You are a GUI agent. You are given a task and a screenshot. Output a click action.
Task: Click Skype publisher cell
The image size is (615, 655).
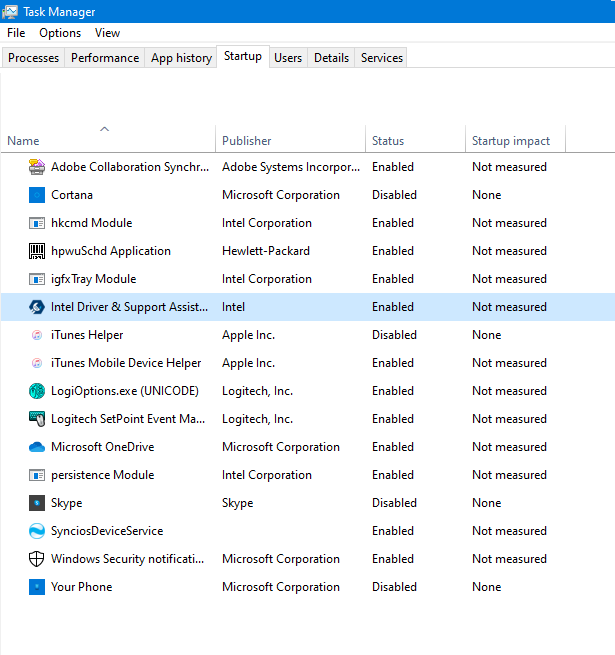237,503
